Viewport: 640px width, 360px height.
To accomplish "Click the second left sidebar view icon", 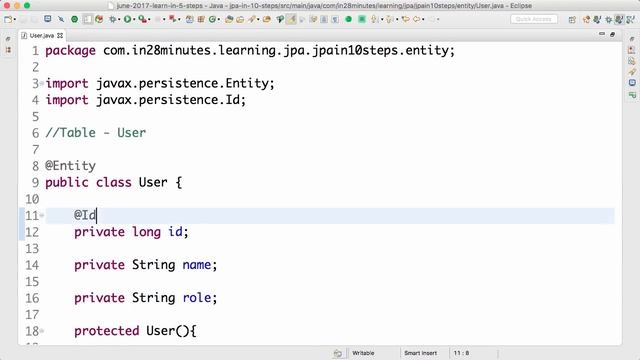I will [8, 50].
